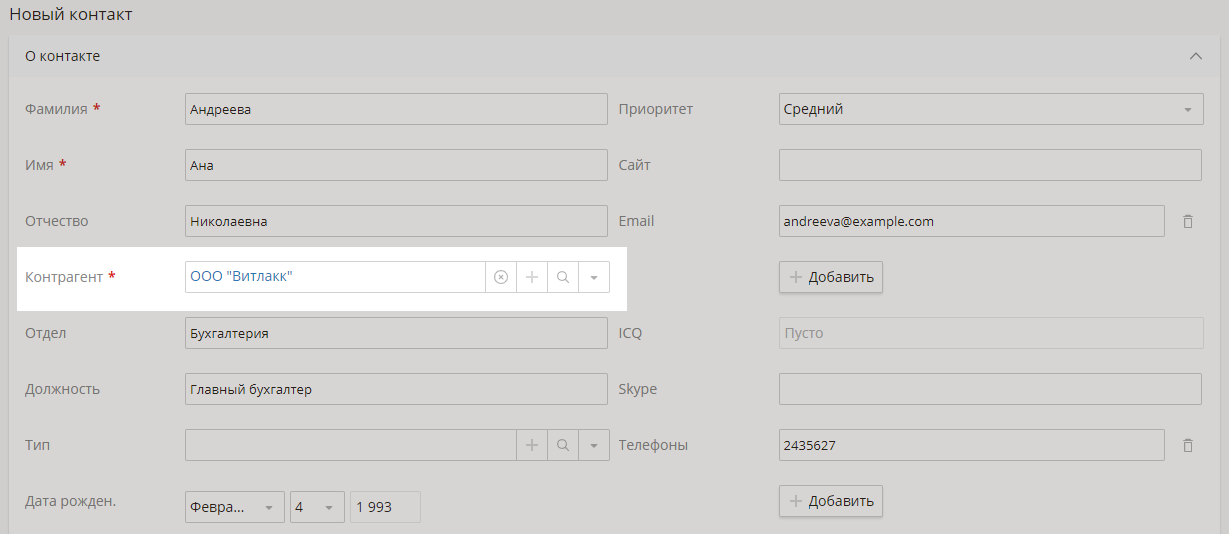Viewport: 1229px width, 534px height.
Task: Delete the phone 2435627 entry
Action: [x=1188, y=445]
